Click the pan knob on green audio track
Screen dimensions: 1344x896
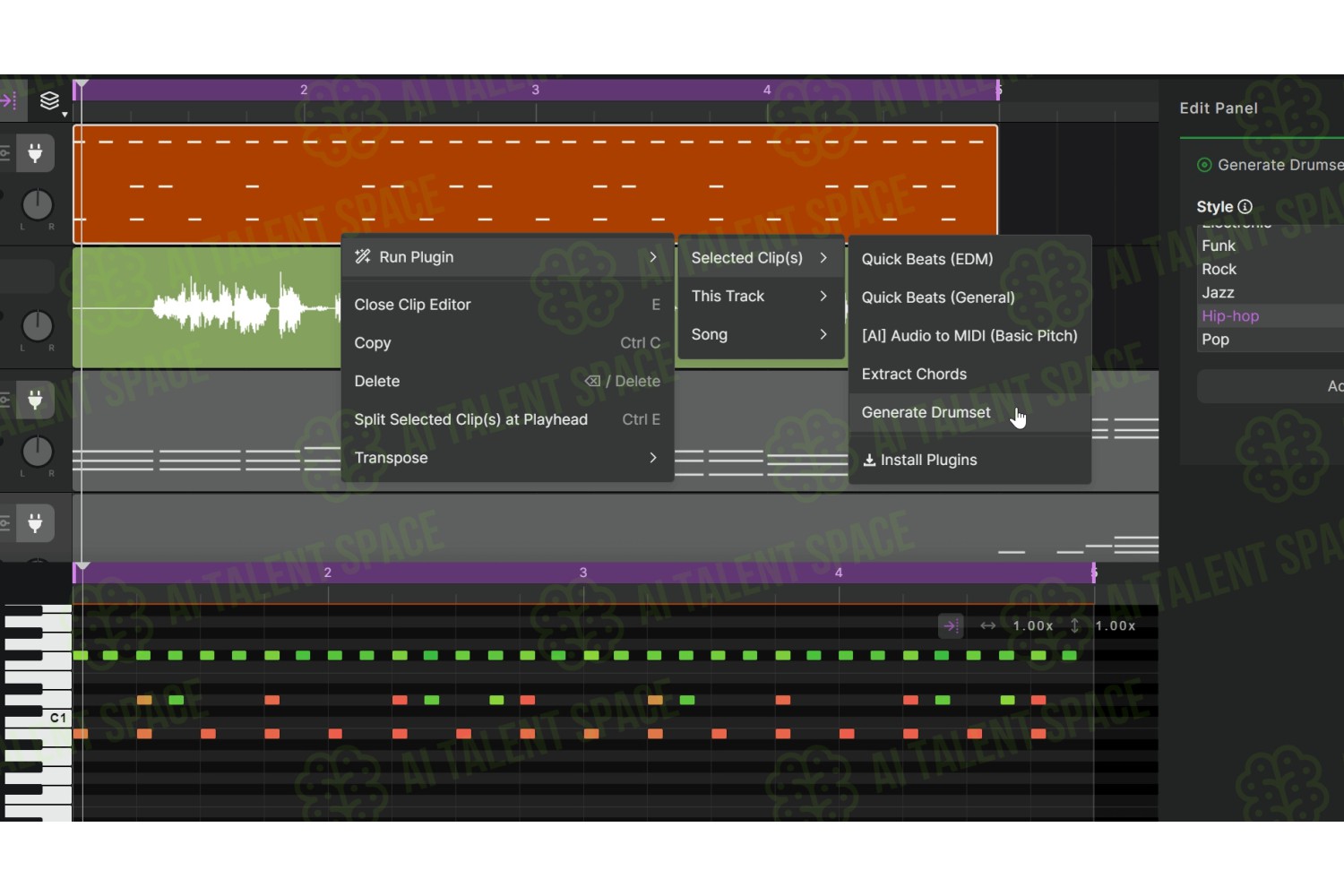point(37,326)
